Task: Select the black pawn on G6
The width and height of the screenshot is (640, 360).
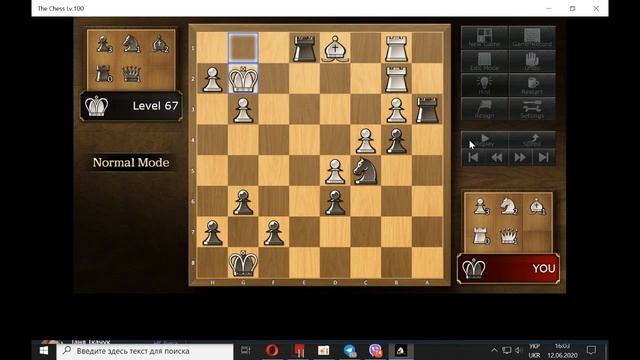Action: click(243, 201)
